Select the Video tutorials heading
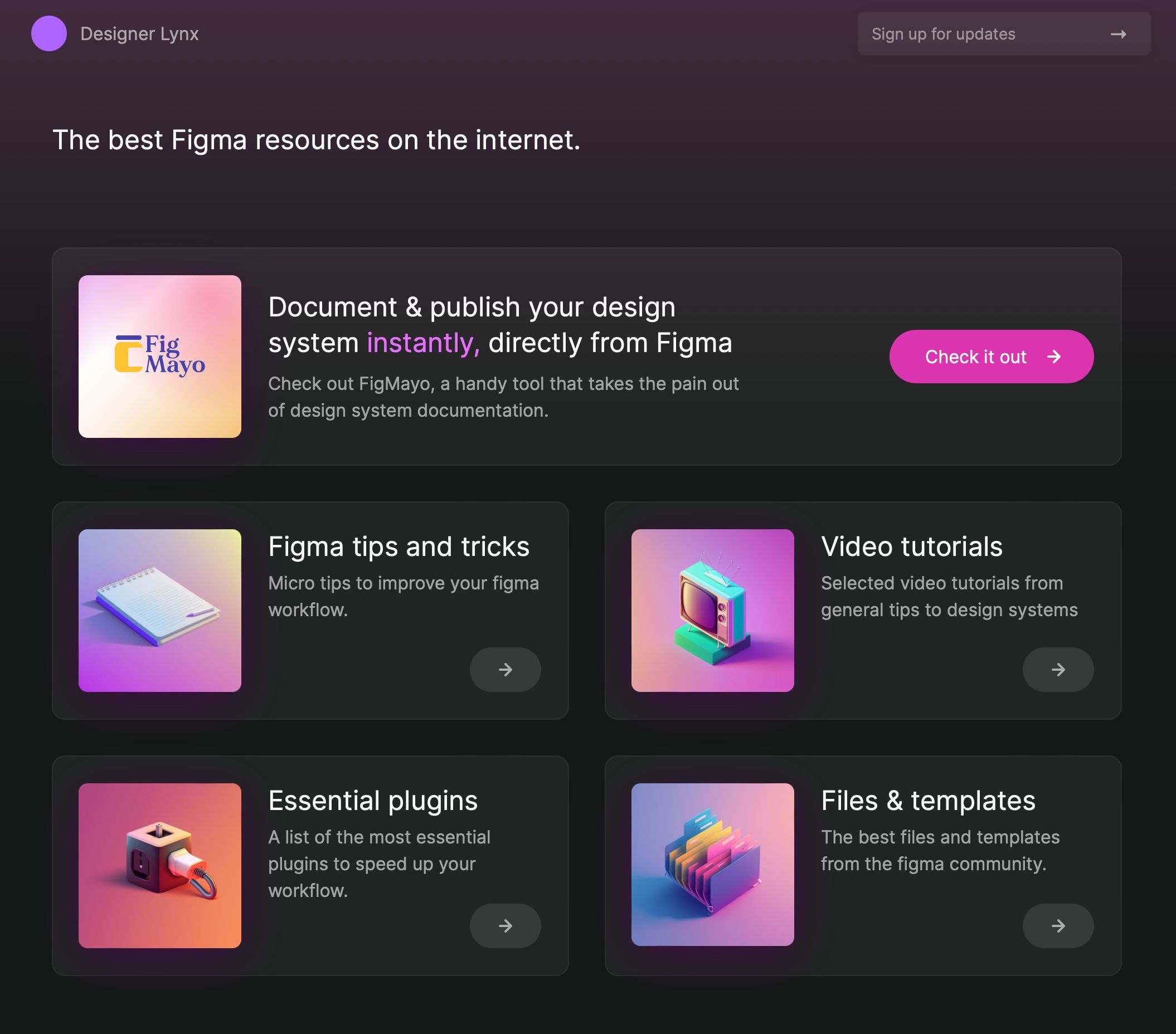The width and height of the screenshot is (1176, 1034). [911, 547]
